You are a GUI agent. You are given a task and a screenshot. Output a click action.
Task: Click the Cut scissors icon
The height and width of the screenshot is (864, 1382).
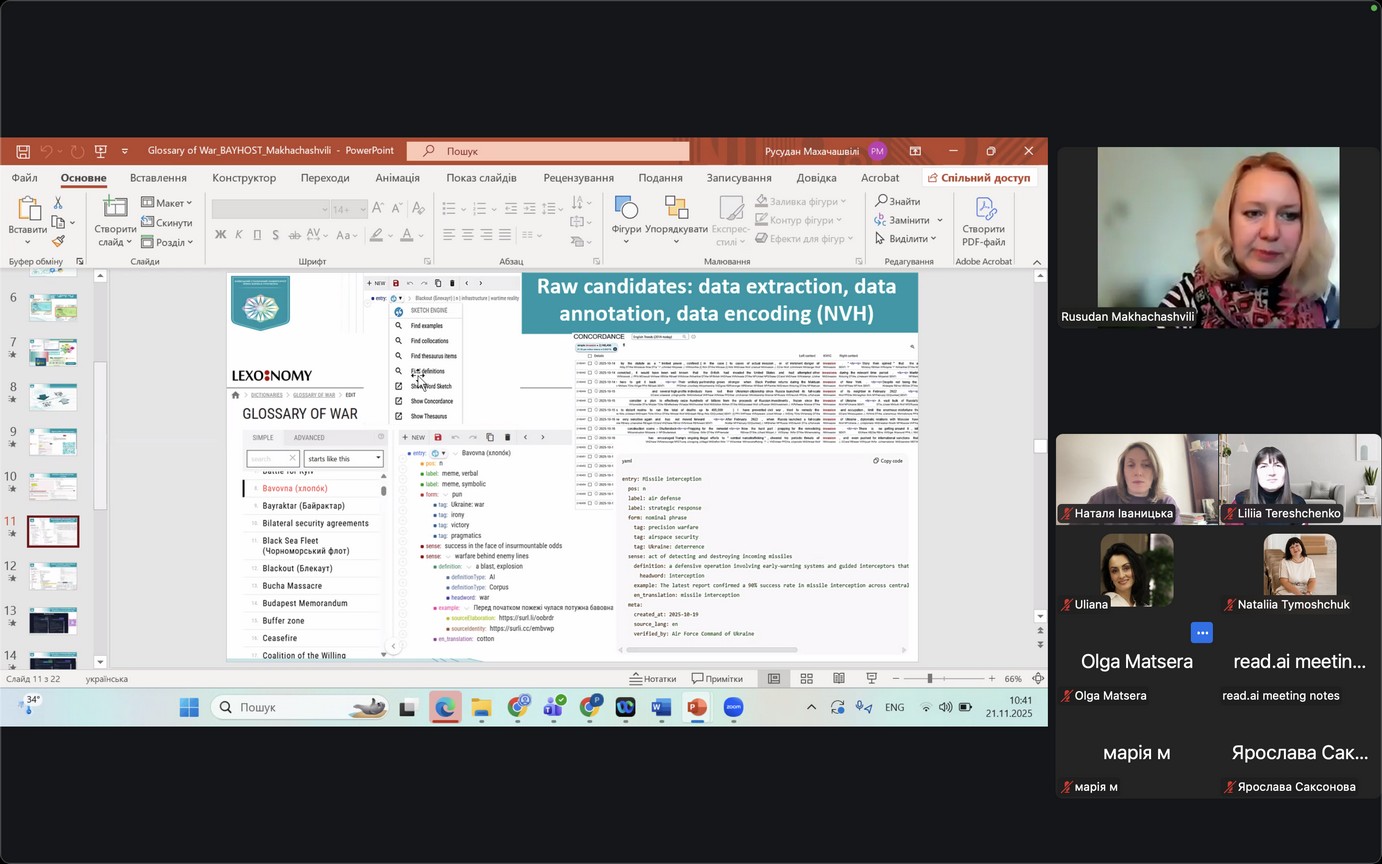pyautogui.click(x=58, y=203)
